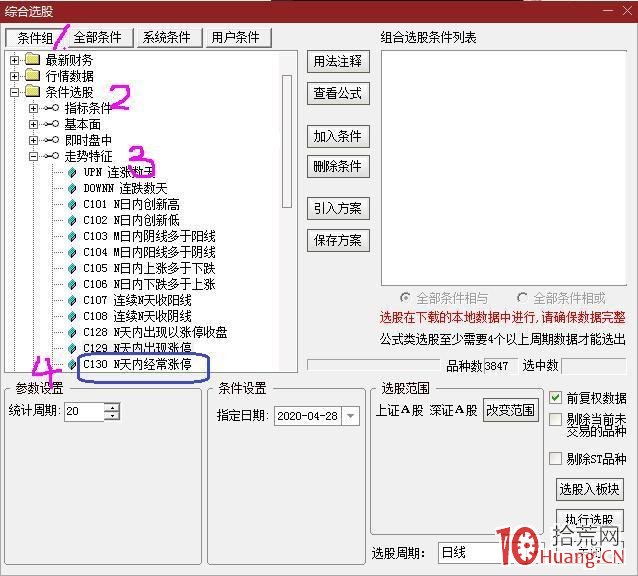This screenshot has height=576, width=638.
Task: Click the 选中数 result field
Action: [x=594, y=366]
